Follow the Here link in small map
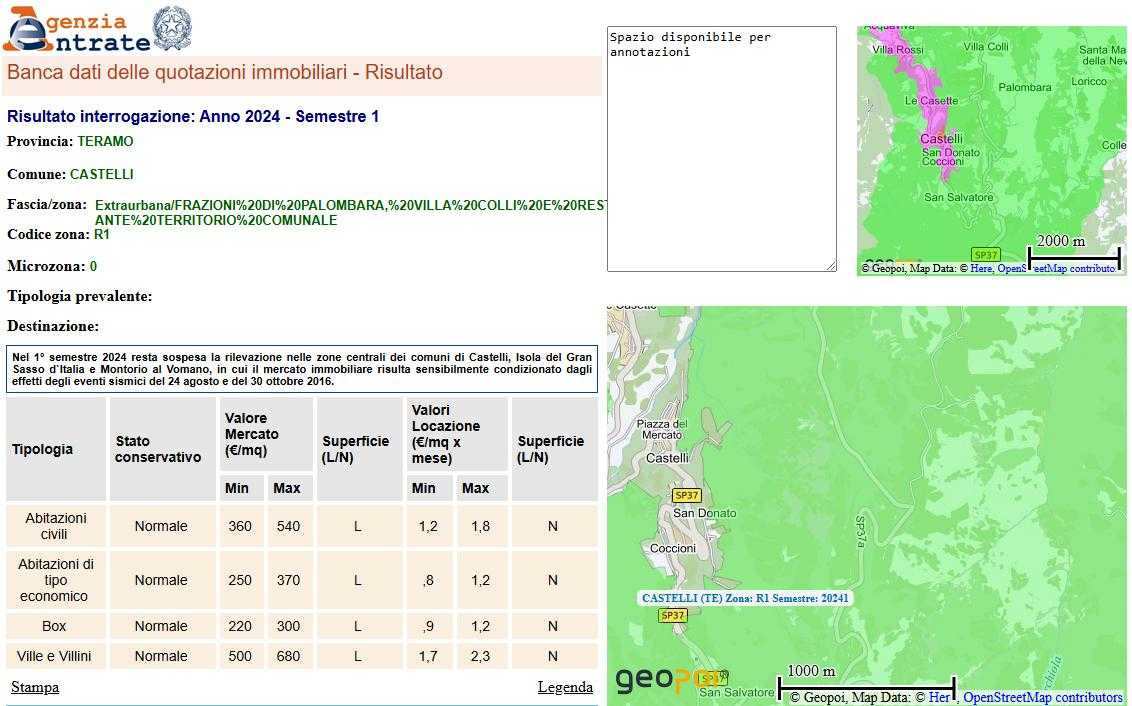Viewport: 1132px width, 706px height. point(981,268)
